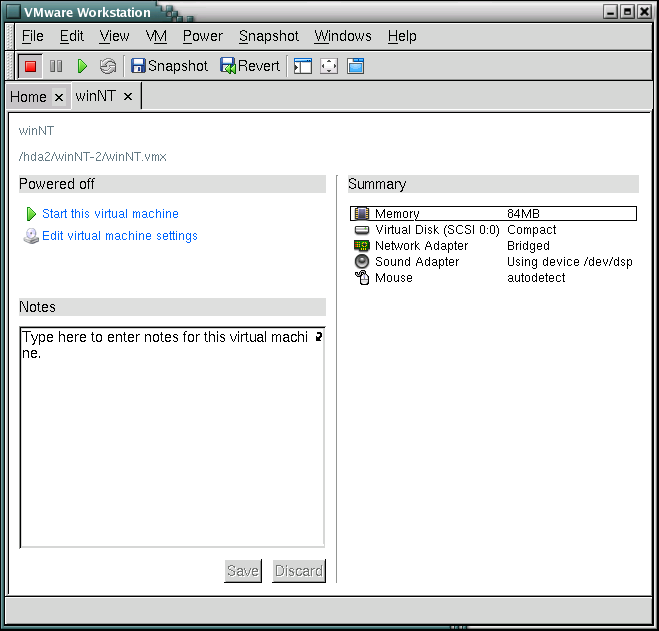Click the green arrow beside Start link

(31, 214)
